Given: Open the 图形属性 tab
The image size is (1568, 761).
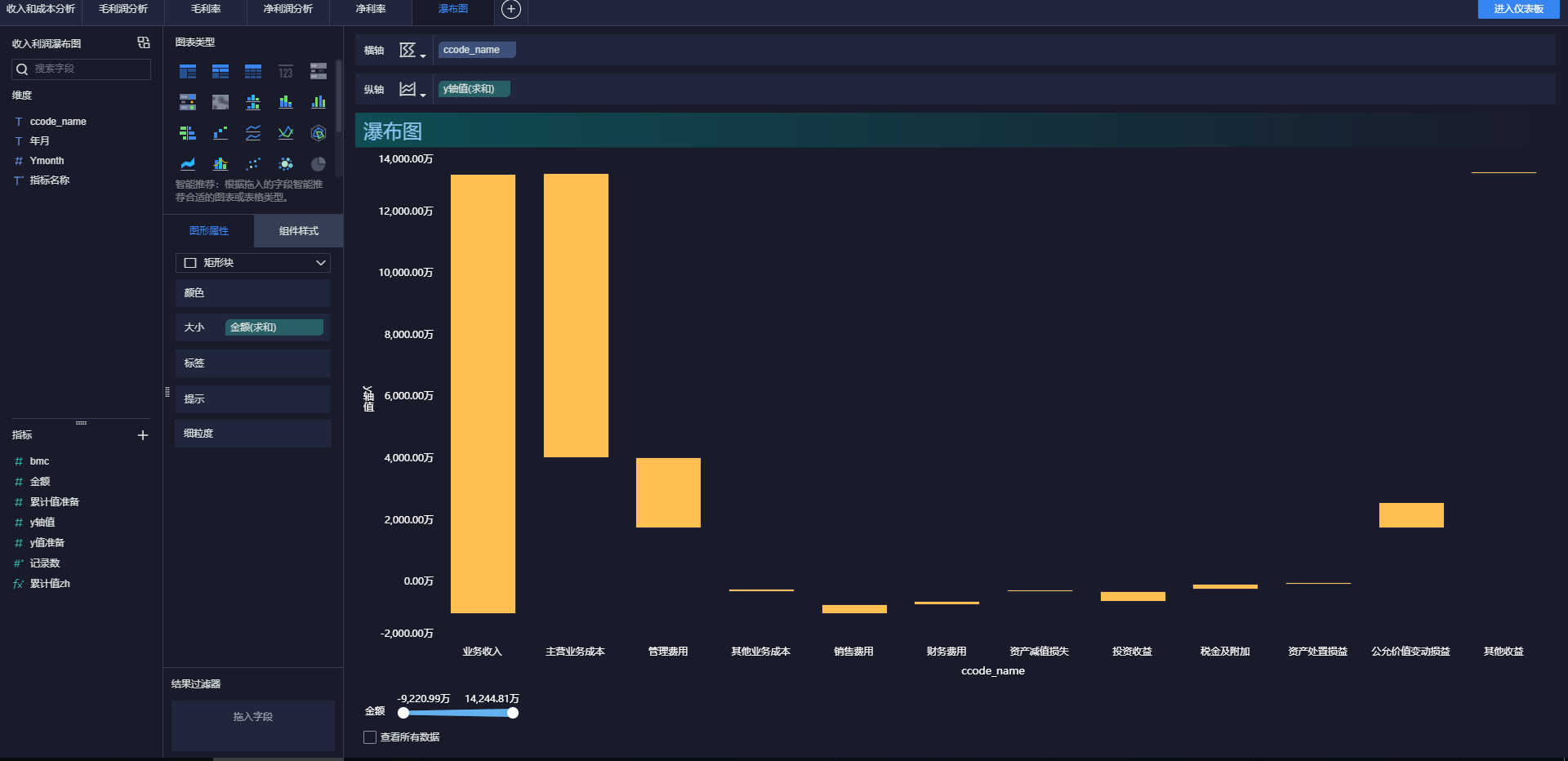Looking at the screenshot, I should click(209, 231).
